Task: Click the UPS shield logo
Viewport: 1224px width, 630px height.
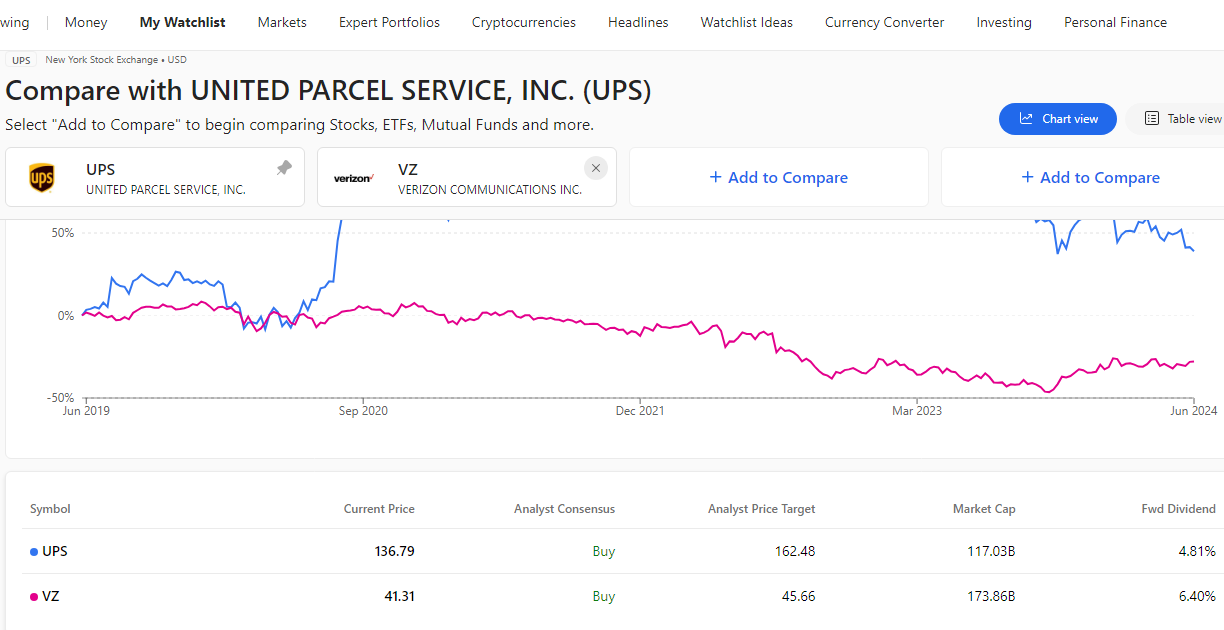Action: pyautogui.click(x=41, y=178)
